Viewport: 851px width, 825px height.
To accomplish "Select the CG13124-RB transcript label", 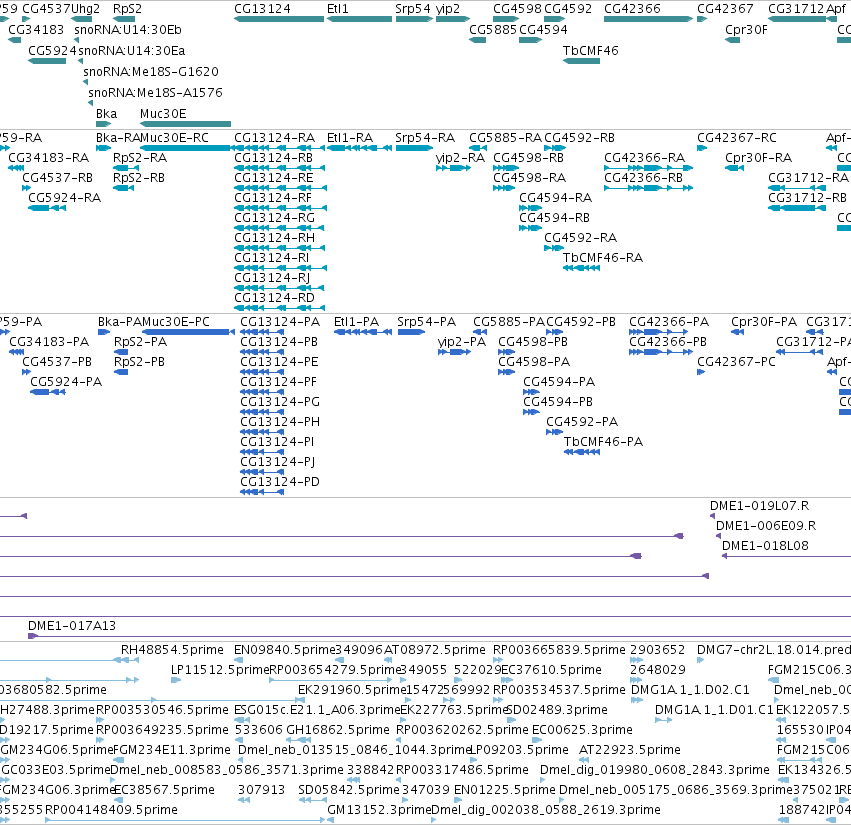I will click(x=274, y=158).
